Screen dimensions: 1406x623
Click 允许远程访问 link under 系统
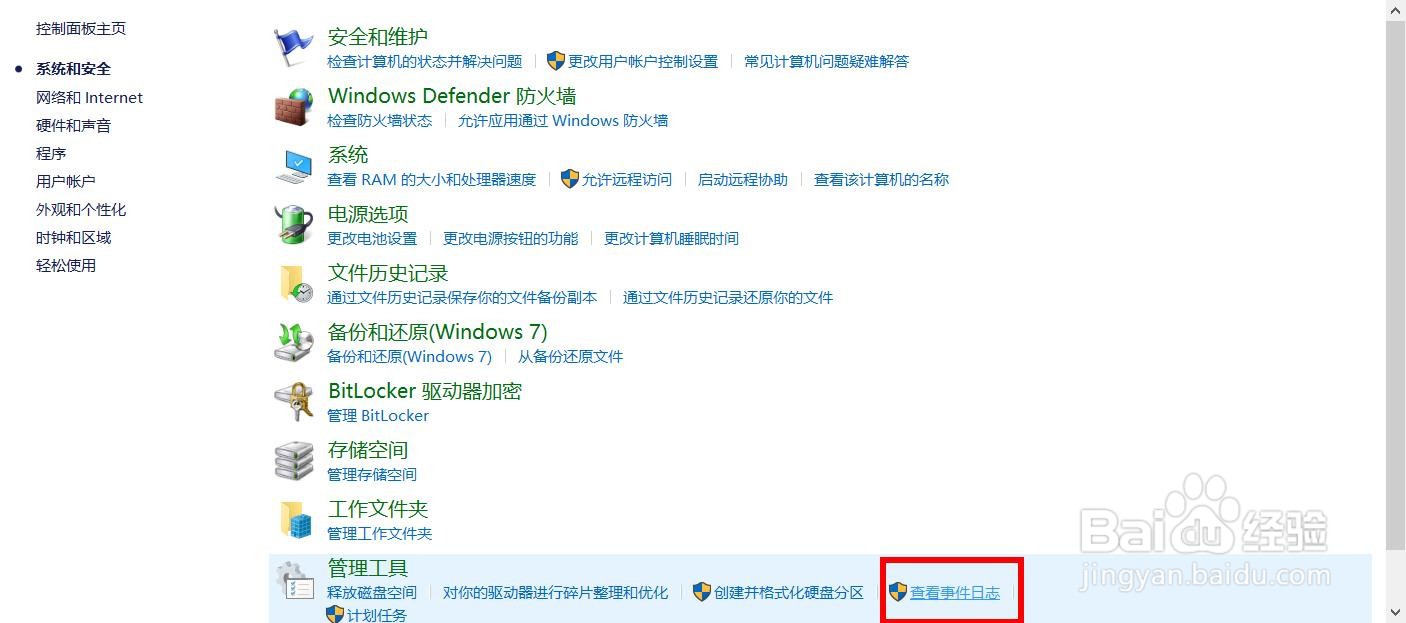click(627, 179)
